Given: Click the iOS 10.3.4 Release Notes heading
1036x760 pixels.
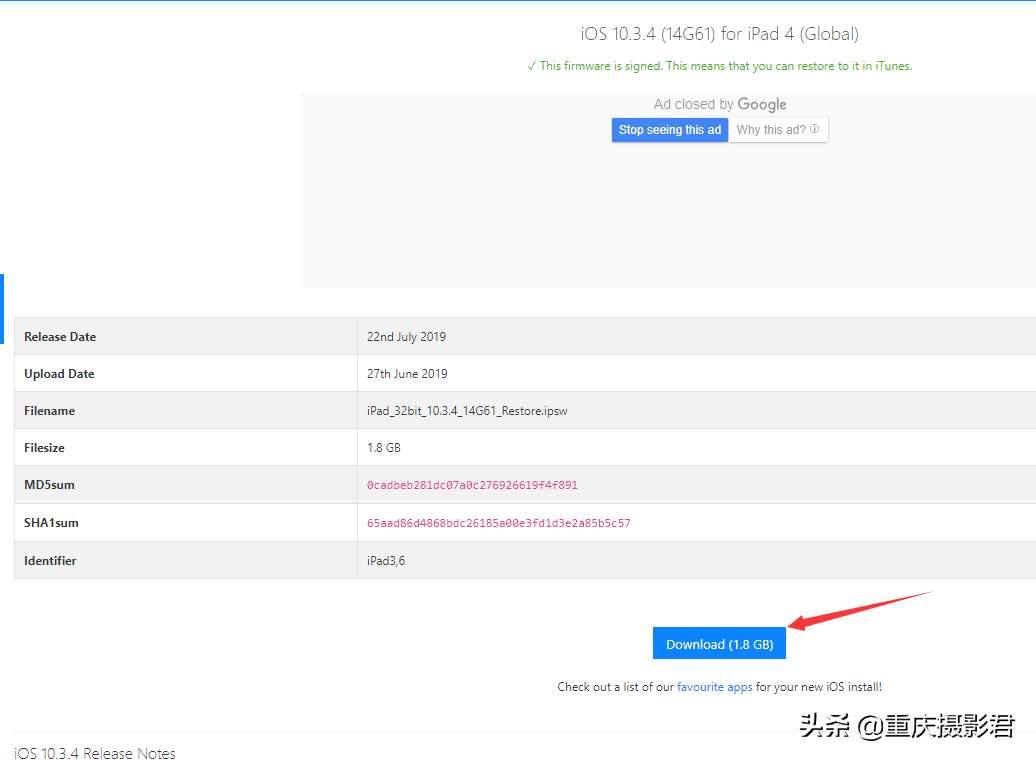Looking at the screenshot, I should point(94,753).
